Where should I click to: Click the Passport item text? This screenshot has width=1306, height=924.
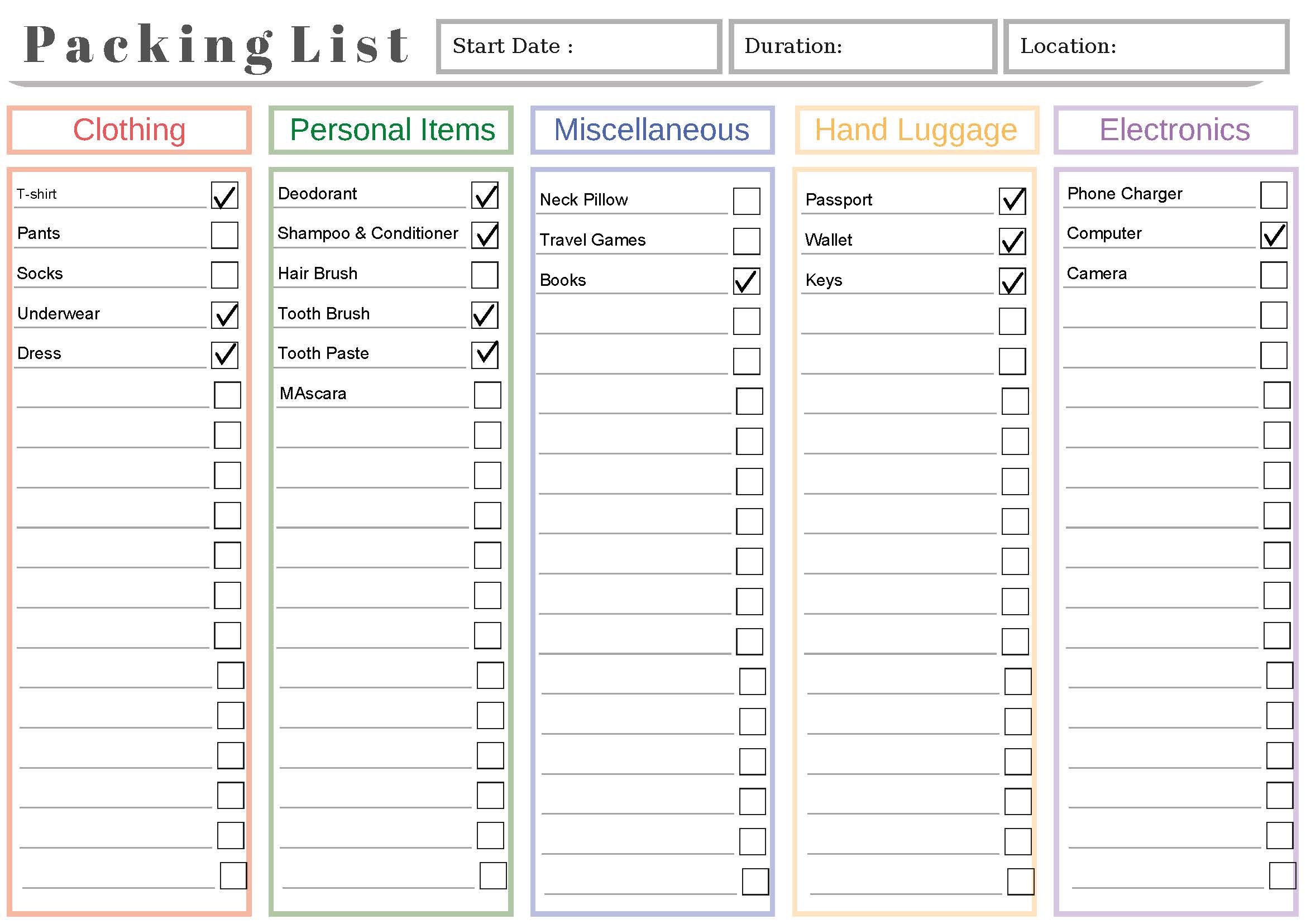839,200
